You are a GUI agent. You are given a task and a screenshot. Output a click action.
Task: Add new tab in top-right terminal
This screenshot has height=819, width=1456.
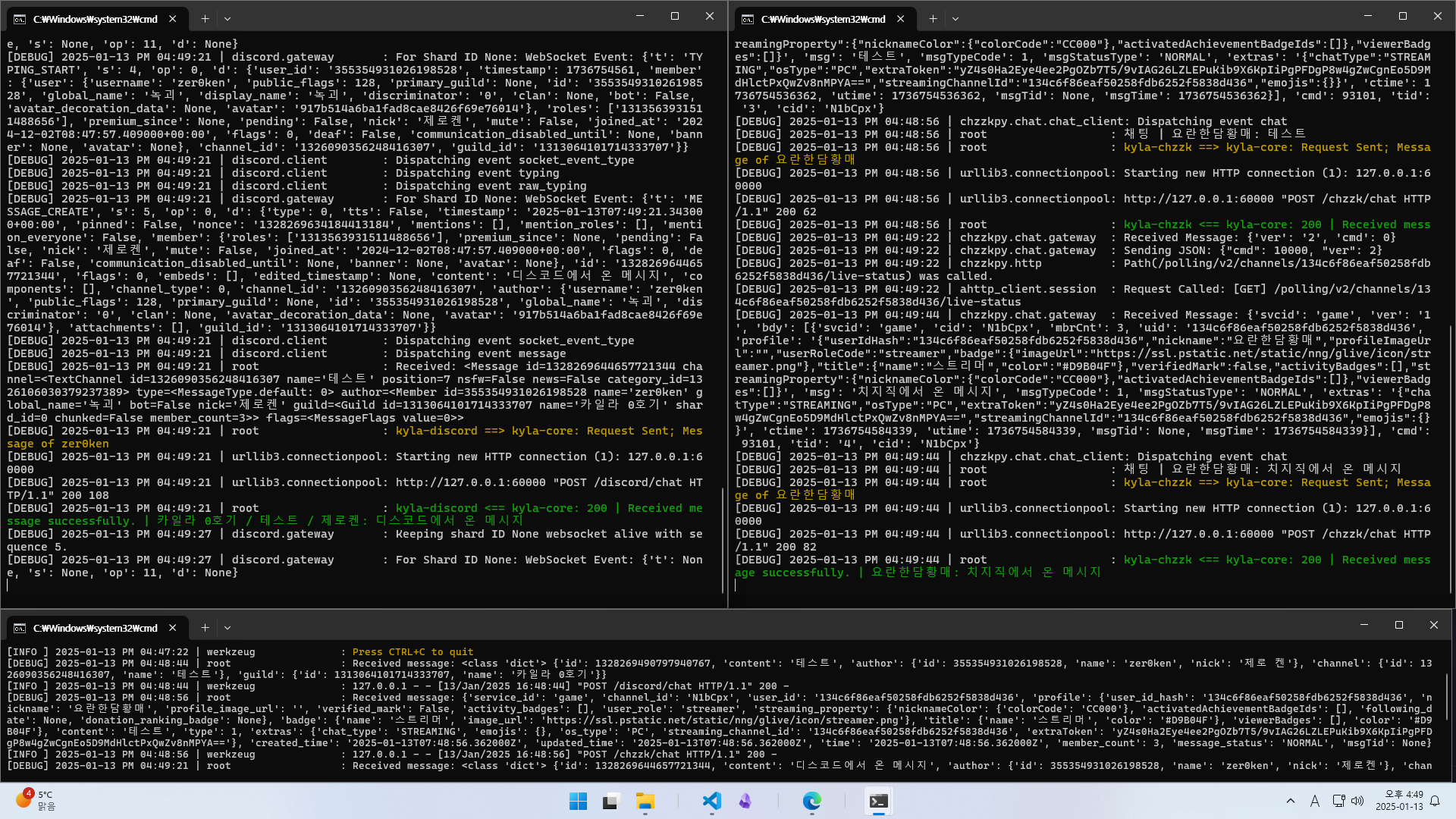point(933,19)
